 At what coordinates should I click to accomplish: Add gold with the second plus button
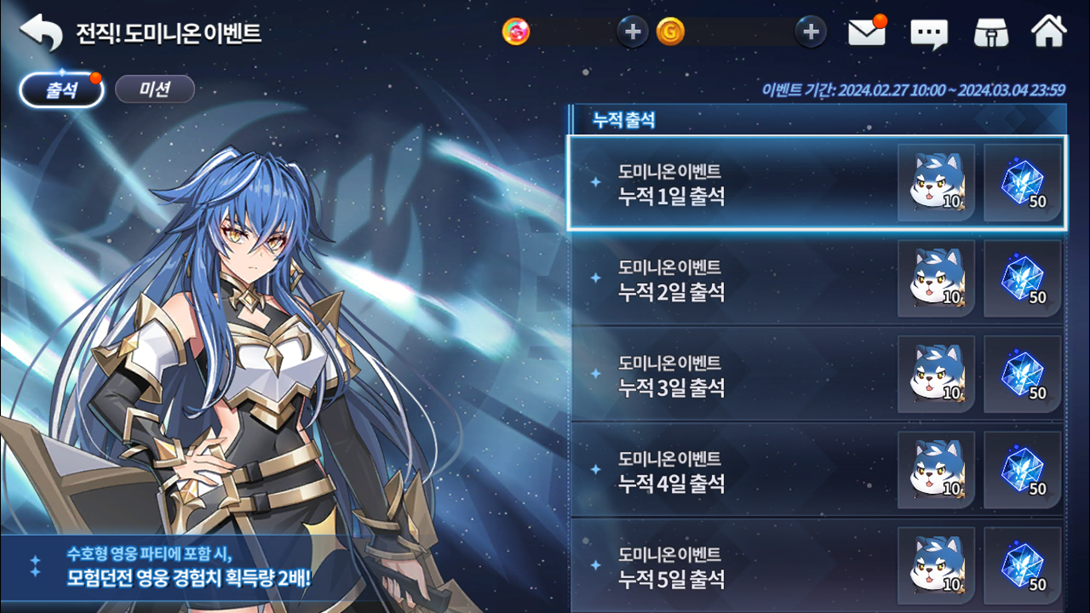[x=811, y=32]
